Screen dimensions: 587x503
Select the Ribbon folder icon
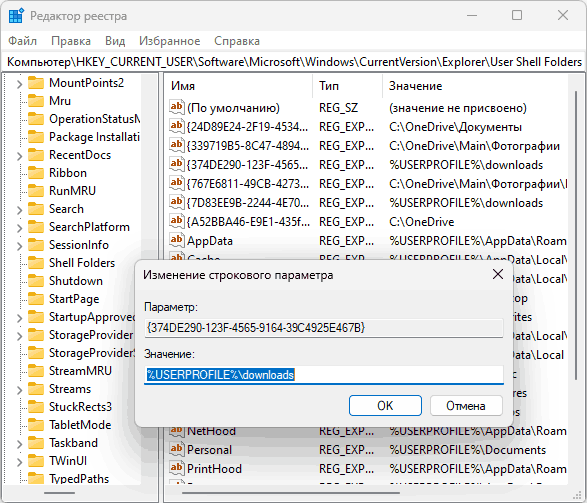(x=36, y=173)
